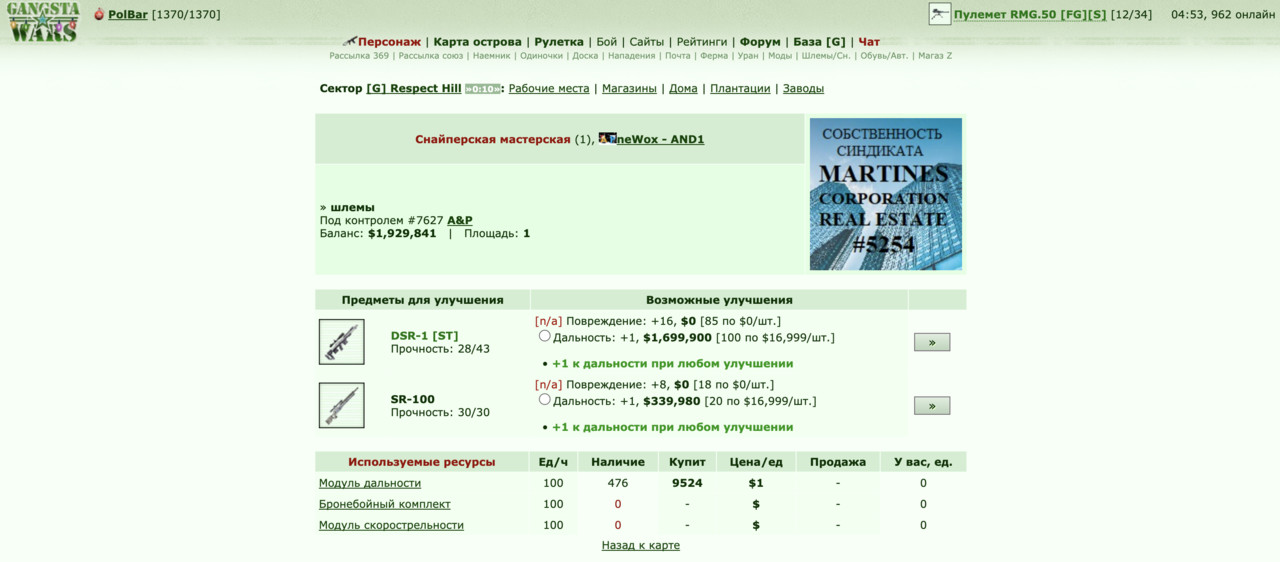
Task: Select Дальность upgrade radio for DSR-1
Action: (544, 336)
